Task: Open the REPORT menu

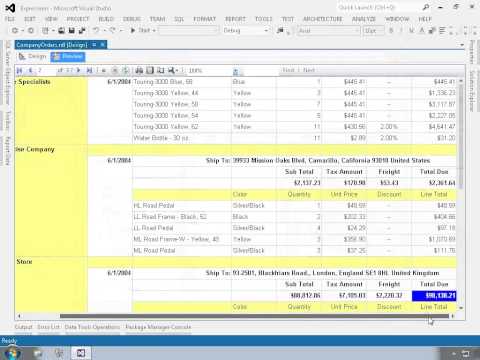Action: [235, 19]
